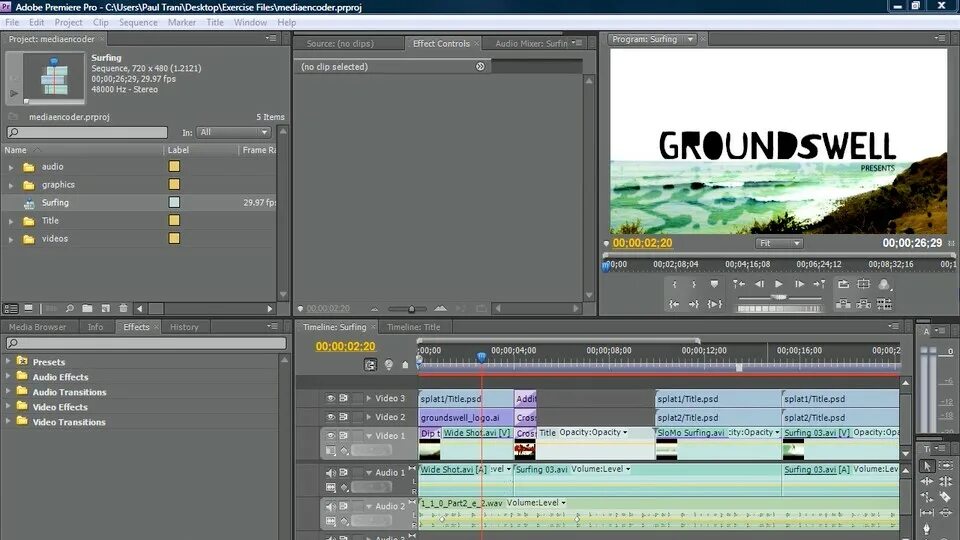Click the Extract button in Program monitor
The width and height of the screenshot is (960, 540).
click(863, 304)
